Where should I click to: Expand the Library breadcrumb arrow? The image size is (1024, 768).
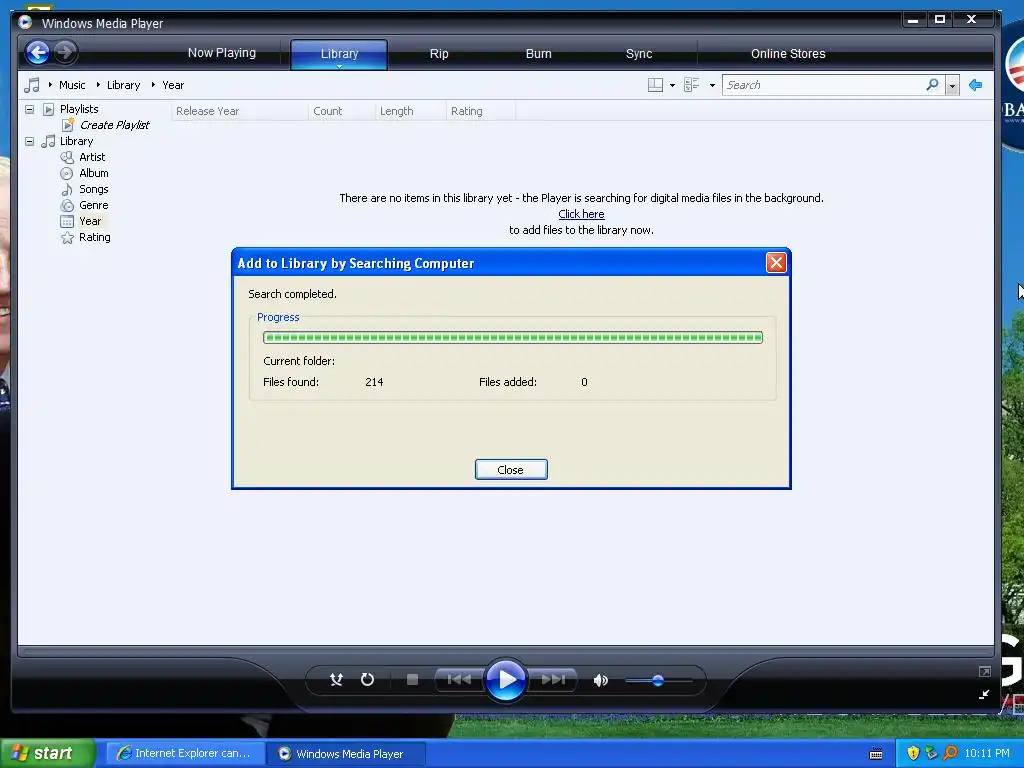[98, 85]
